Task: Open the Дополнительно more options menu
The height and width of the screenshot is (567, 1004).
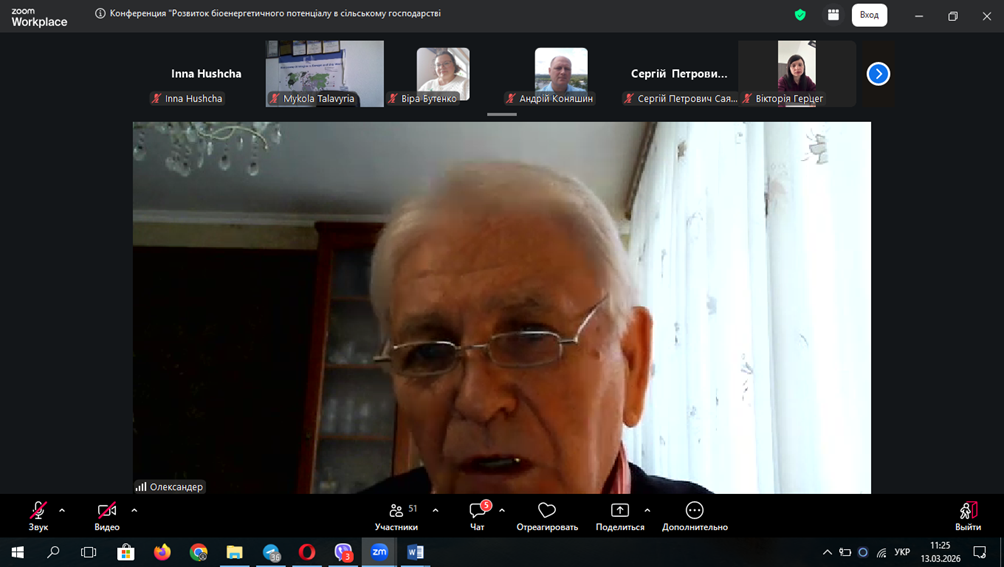Action: point(695,516)
